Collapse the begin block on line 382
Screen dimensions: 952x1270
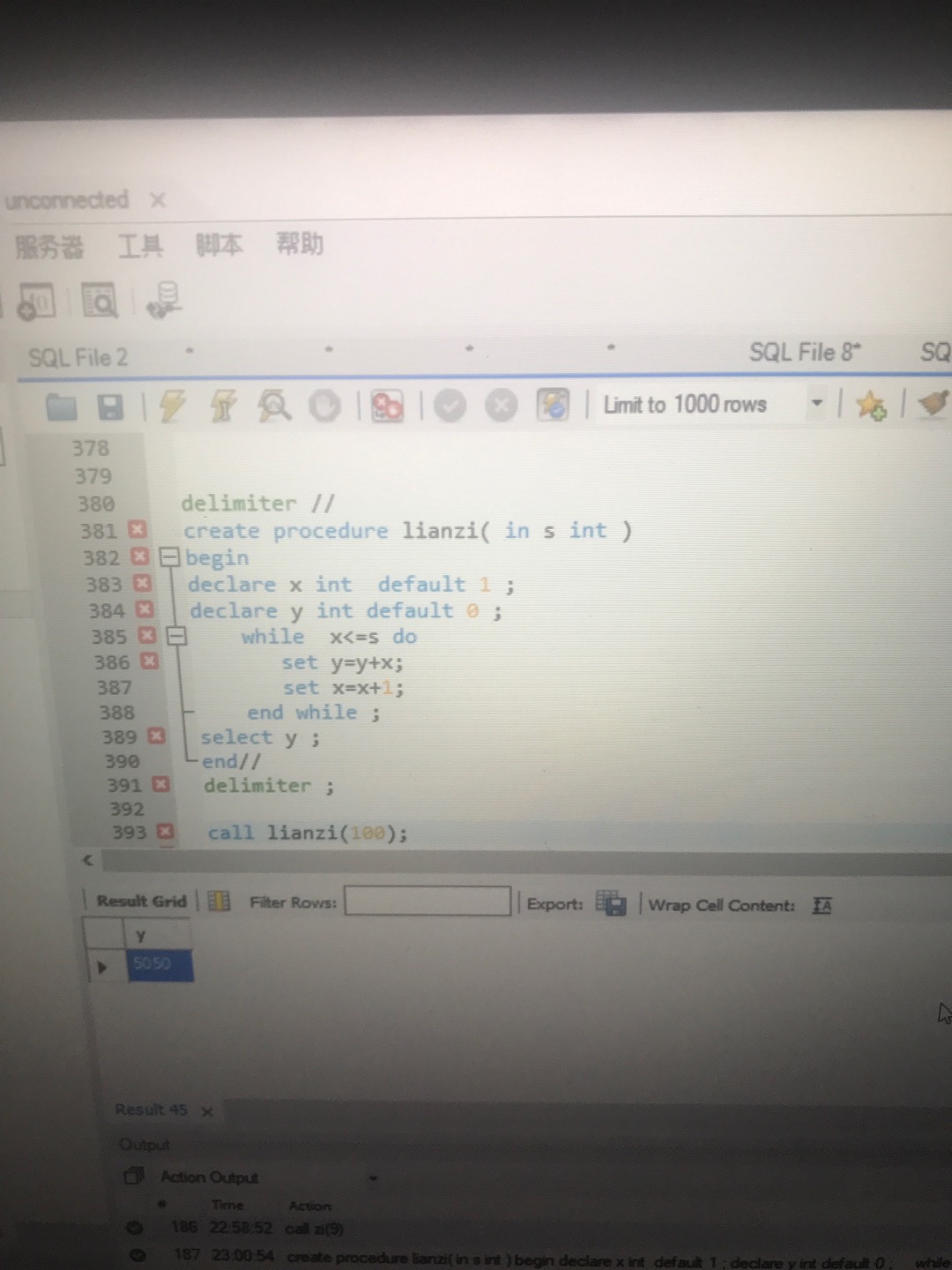click(170, 557)
